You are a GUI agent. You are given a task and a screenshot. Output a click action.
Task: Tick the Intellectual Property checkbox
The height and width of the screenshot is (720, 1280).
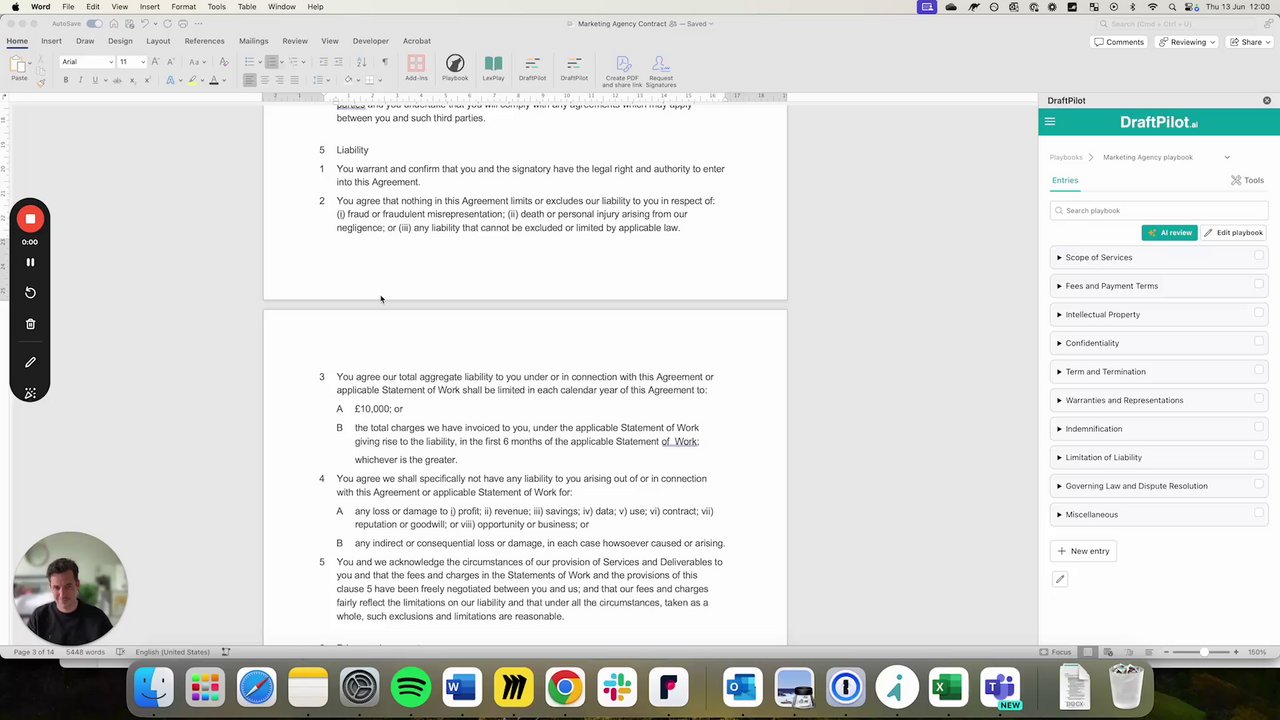pyautogui.click(x=1259, y=313)
